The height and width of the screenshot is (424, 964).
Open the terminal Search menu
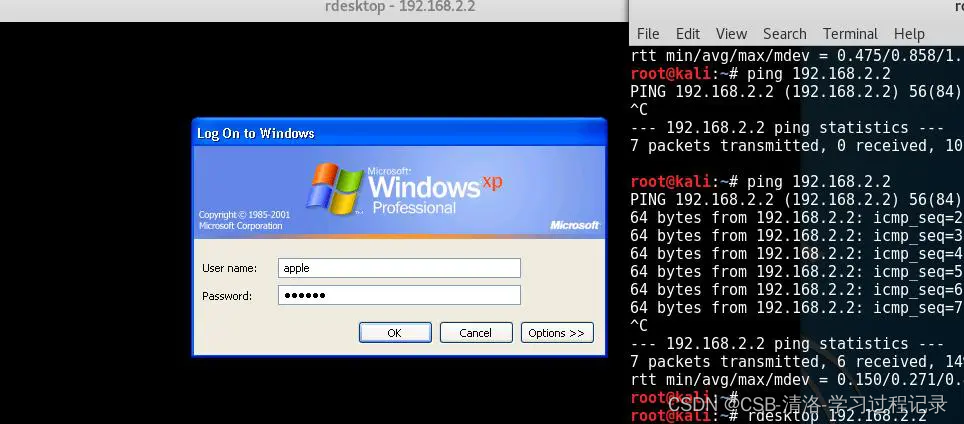pyautogui.click(x=784, y=34)
